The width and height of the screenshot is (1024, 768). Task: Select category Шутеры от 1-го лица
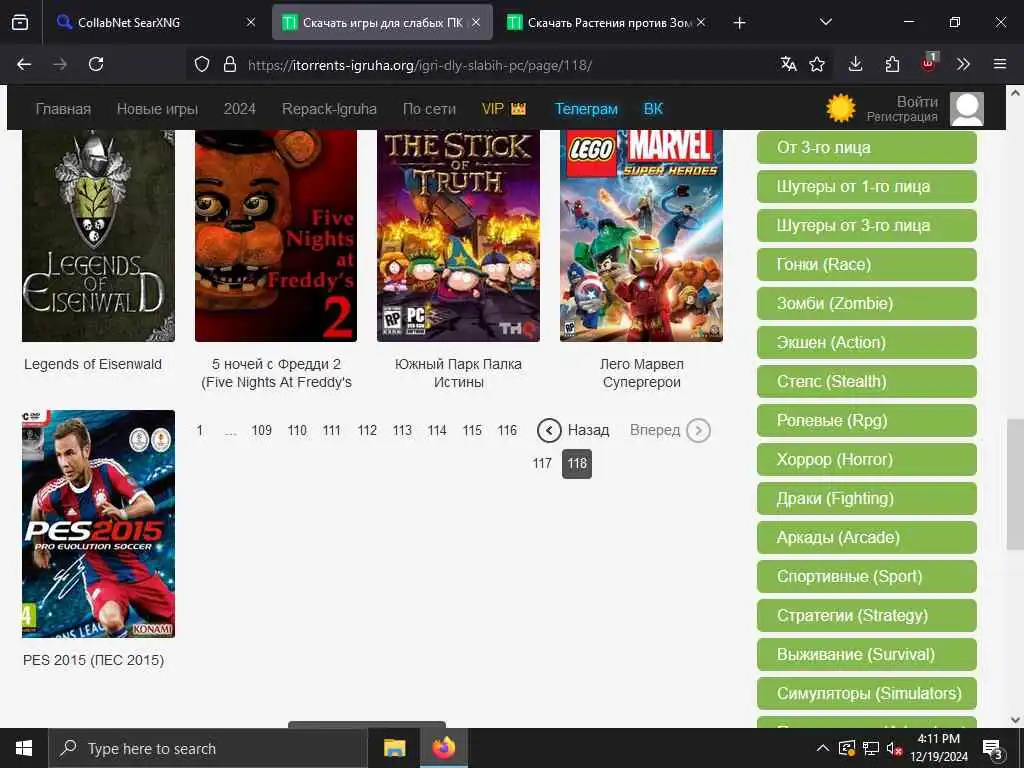click(x=867, y=187)
